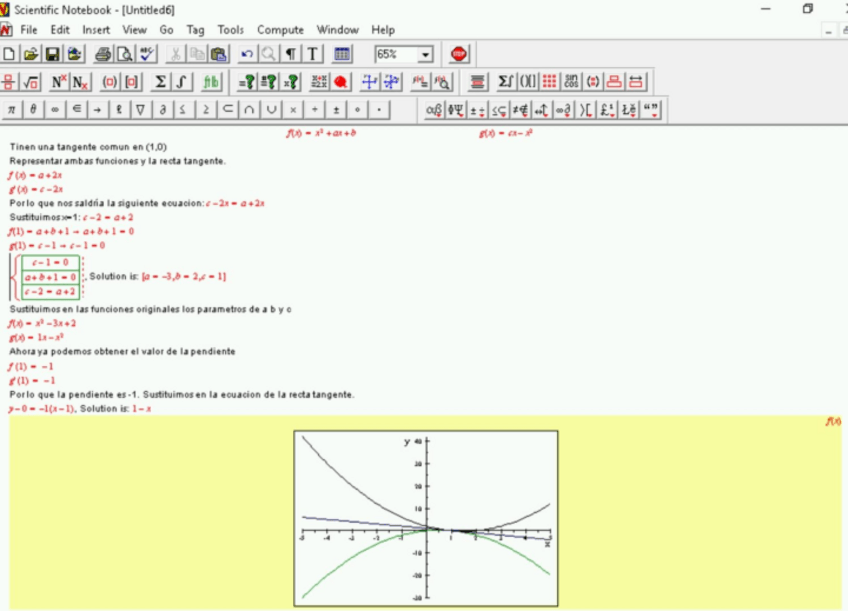The width and height of the screenshot is (848, 611).
Task: Insert the pi symbol
Action: point(11,110)
